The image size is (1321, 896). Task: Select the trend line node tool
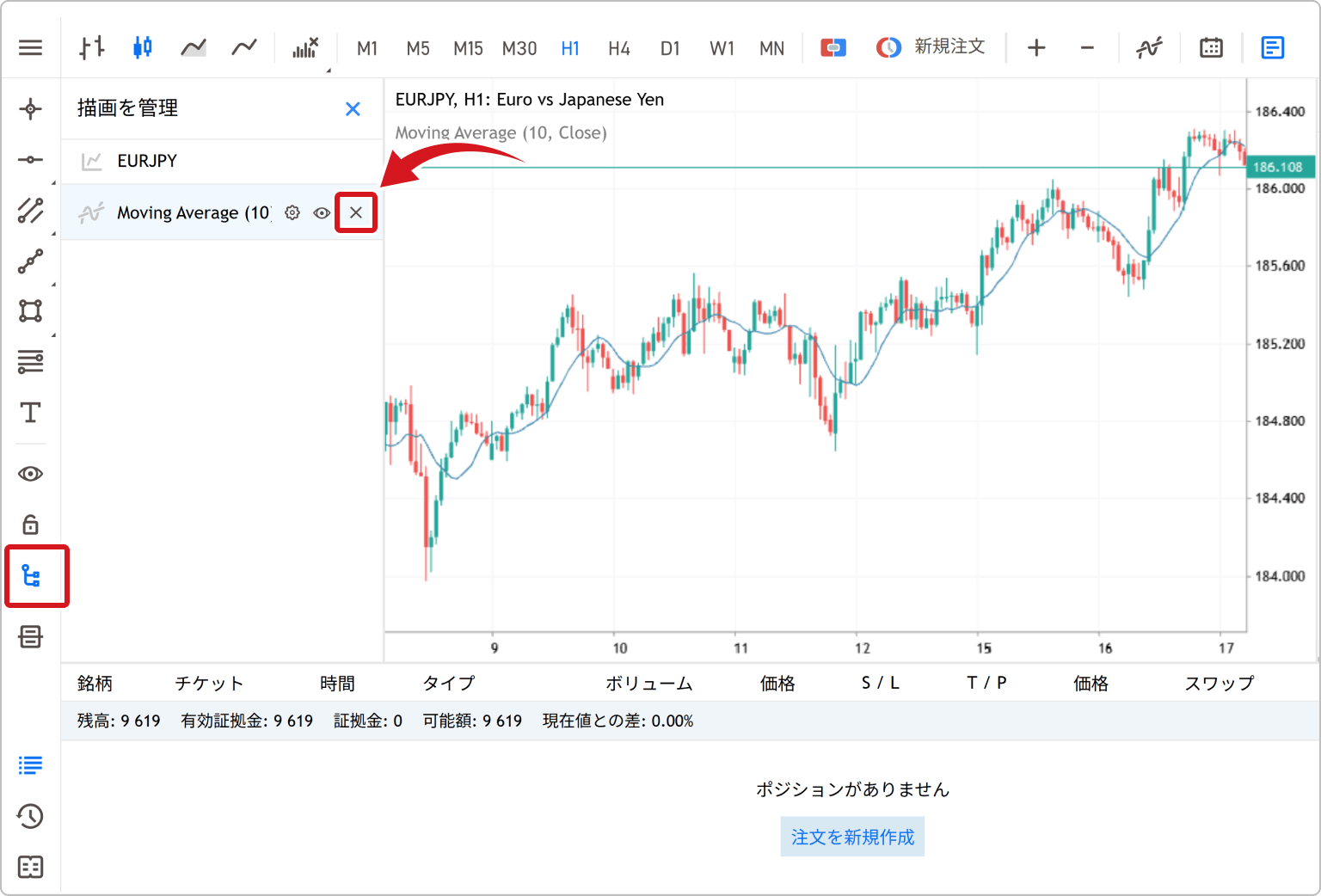(30, 261)
